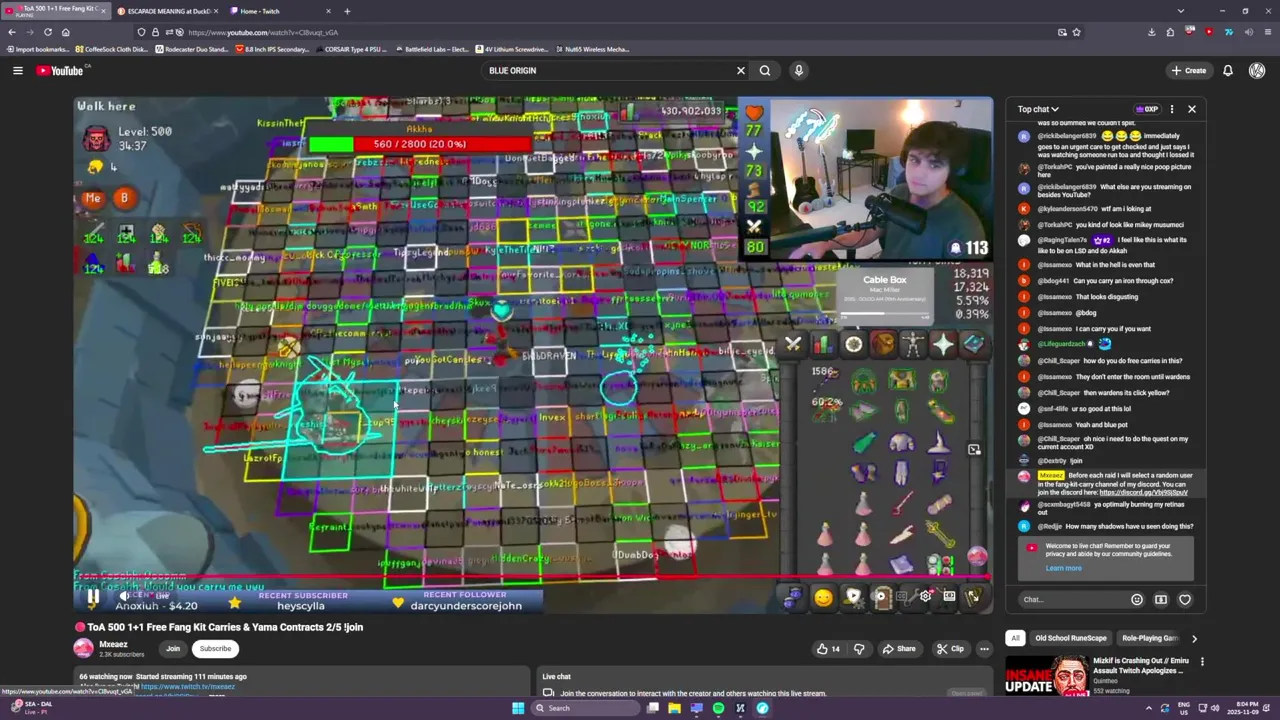This screenshot has width=1280, height=720.
Task: Close the Home - Twitch tab
Action: pyautogui.click(x=328, y=11)
